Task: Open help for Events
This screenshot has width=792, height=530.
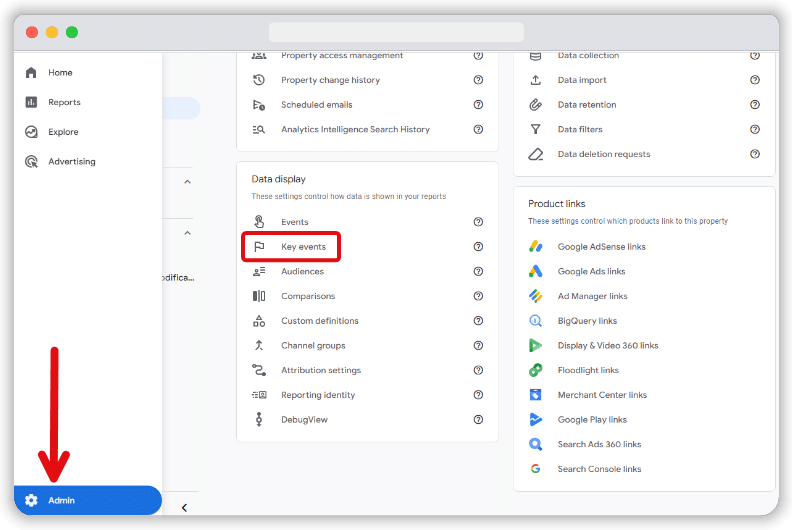Action: pyautogui.click(x=478, y=222)
